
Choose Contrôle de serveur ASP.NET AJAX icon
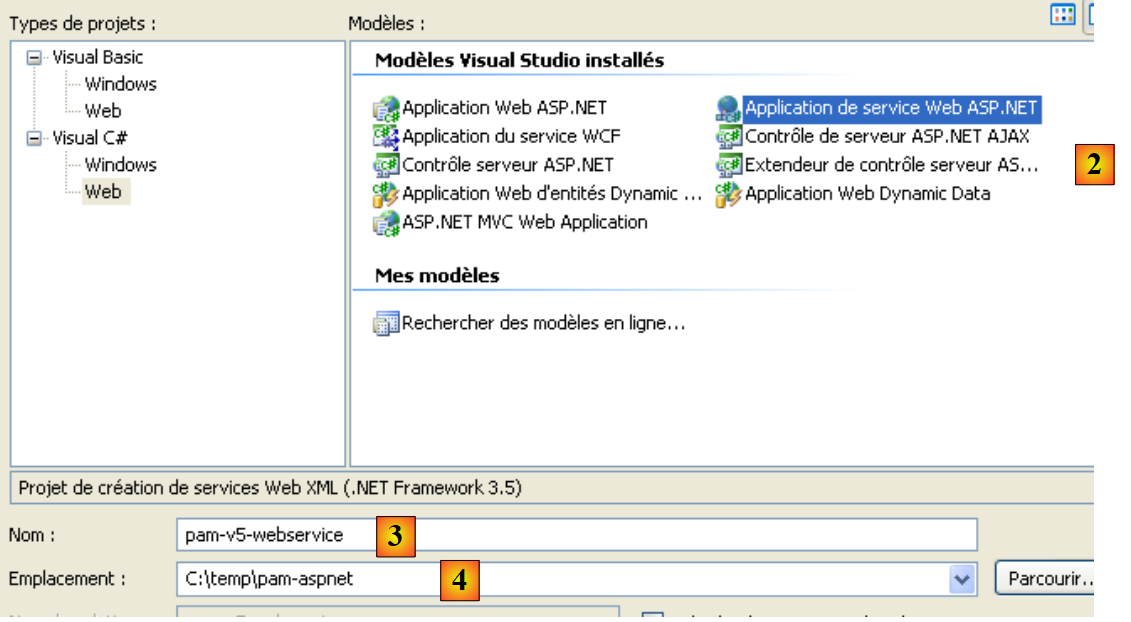point(729,136)
